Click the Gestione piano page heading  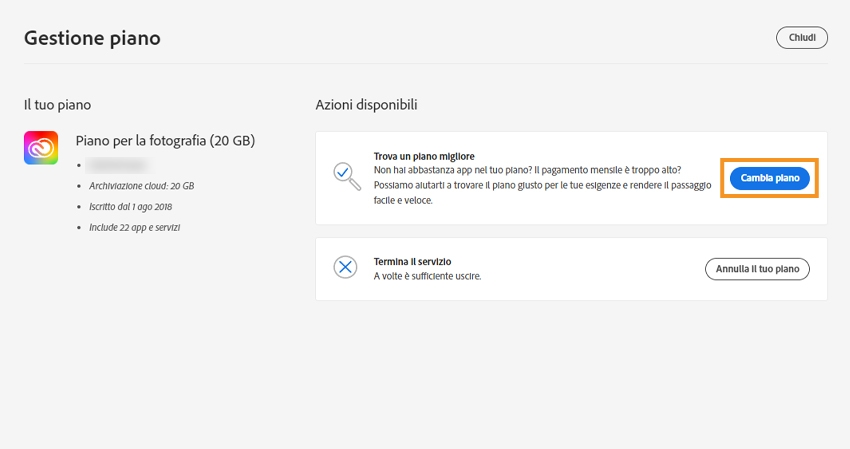click(92, 38)
